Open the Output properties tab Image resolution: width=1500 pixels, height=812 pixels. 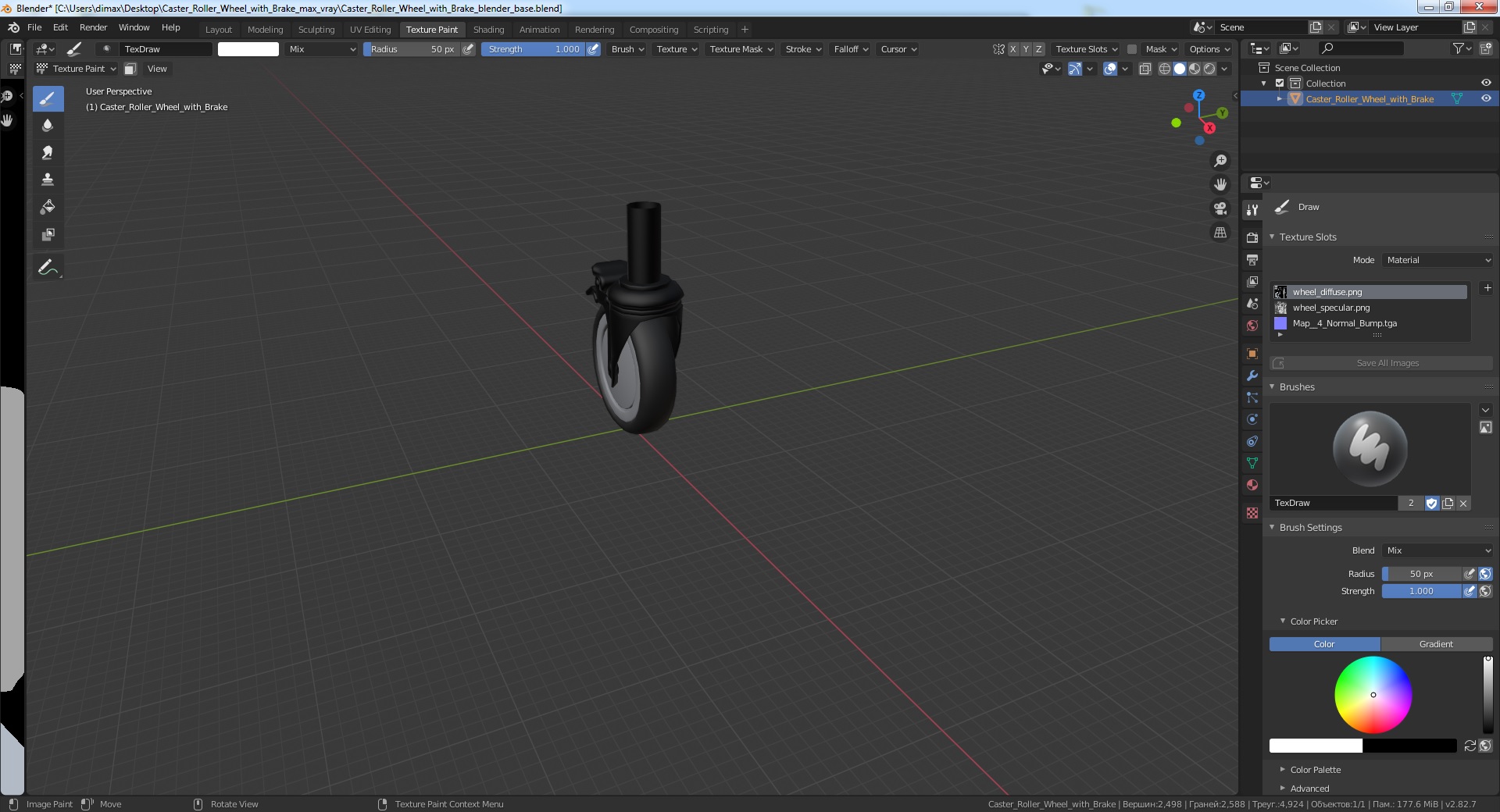click(1252, 259)
